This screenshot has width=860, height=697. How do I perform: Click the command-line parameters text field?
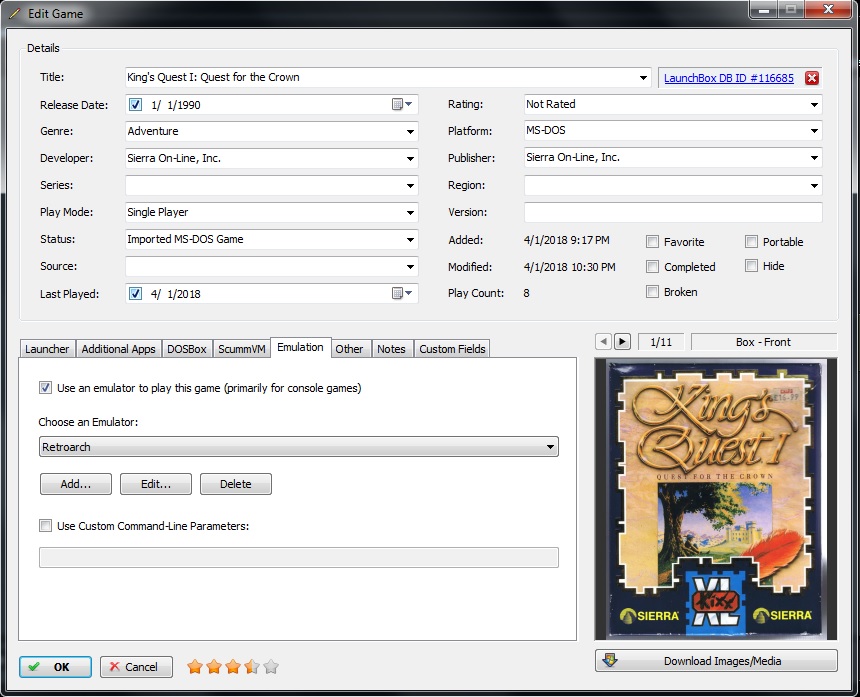pyautogui.click(x=299, y=557)
